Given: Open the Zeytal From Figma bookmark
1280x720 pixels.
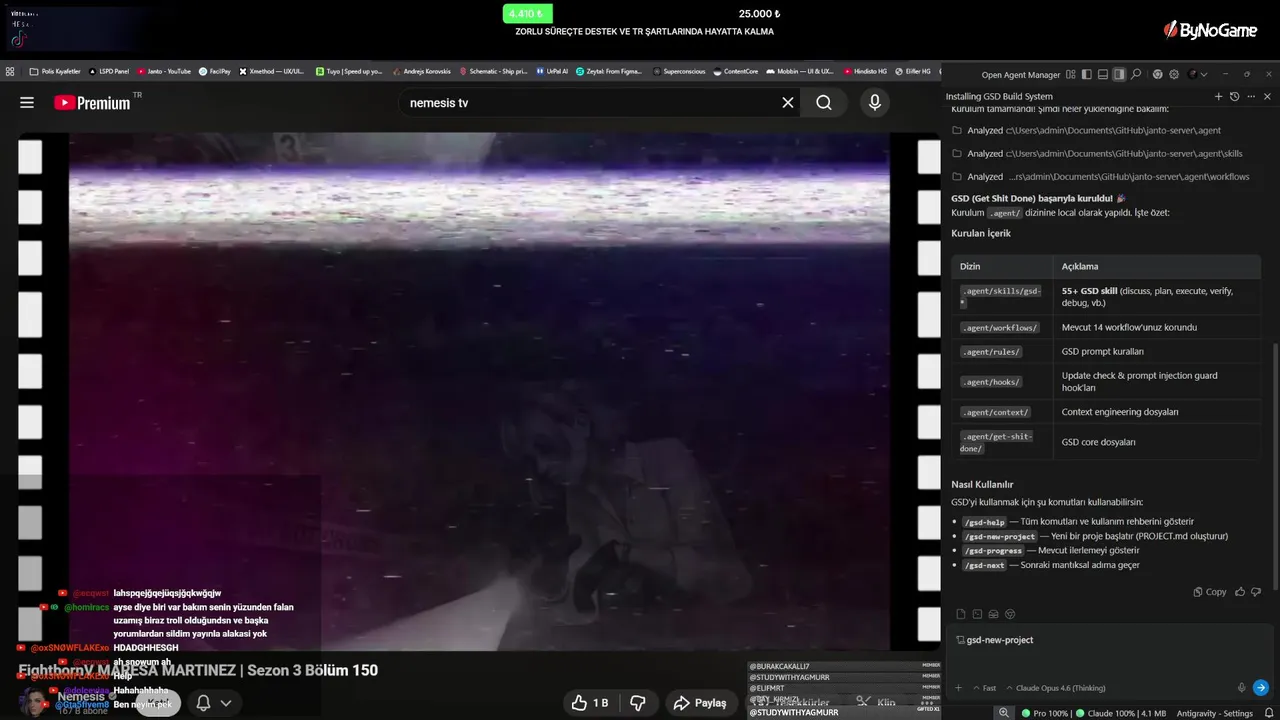Looking at the screenshot, I should pos(610,72).
